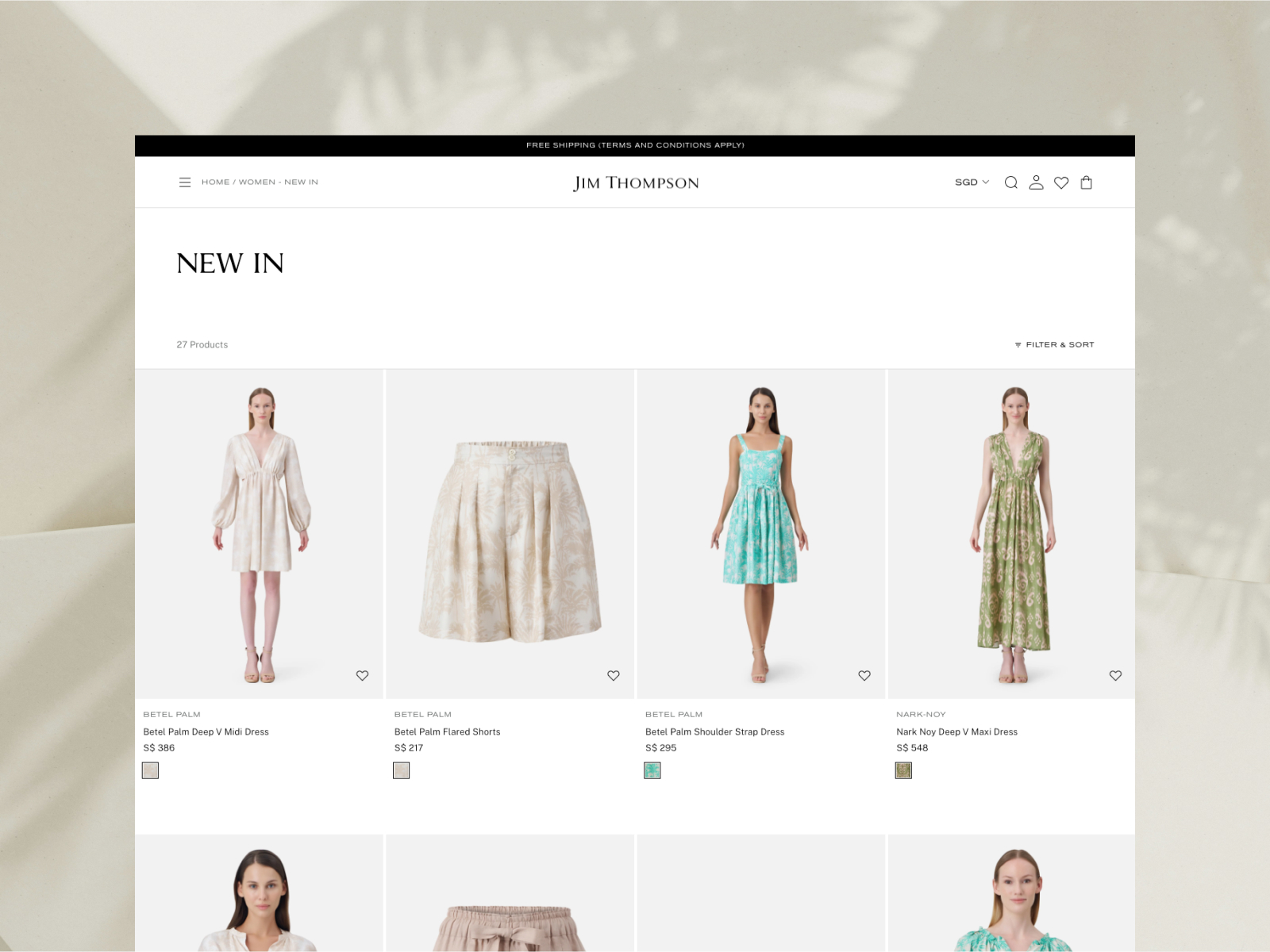Expand the SGD currency dropdown
This screenshot has width=1270, height=952.
coord(972,182)
